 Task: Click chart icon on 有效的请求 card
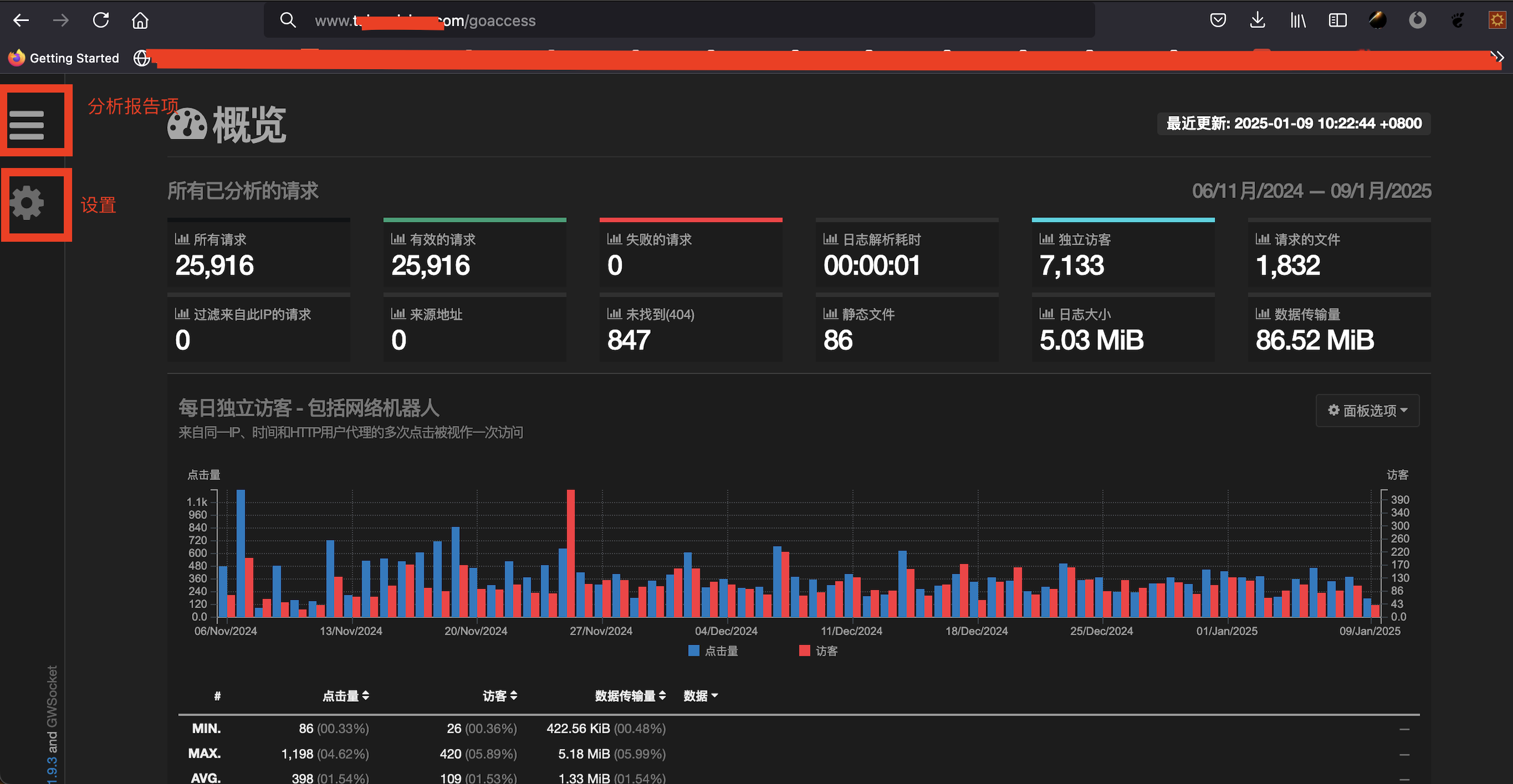click(x=398, y=239)
